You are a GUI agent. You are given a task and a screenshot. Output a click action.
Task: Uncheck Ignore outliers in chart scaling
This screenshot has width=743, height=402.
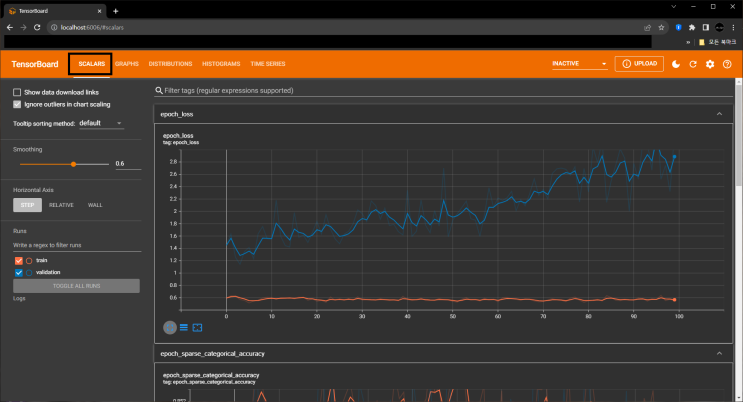pos(17,104)
